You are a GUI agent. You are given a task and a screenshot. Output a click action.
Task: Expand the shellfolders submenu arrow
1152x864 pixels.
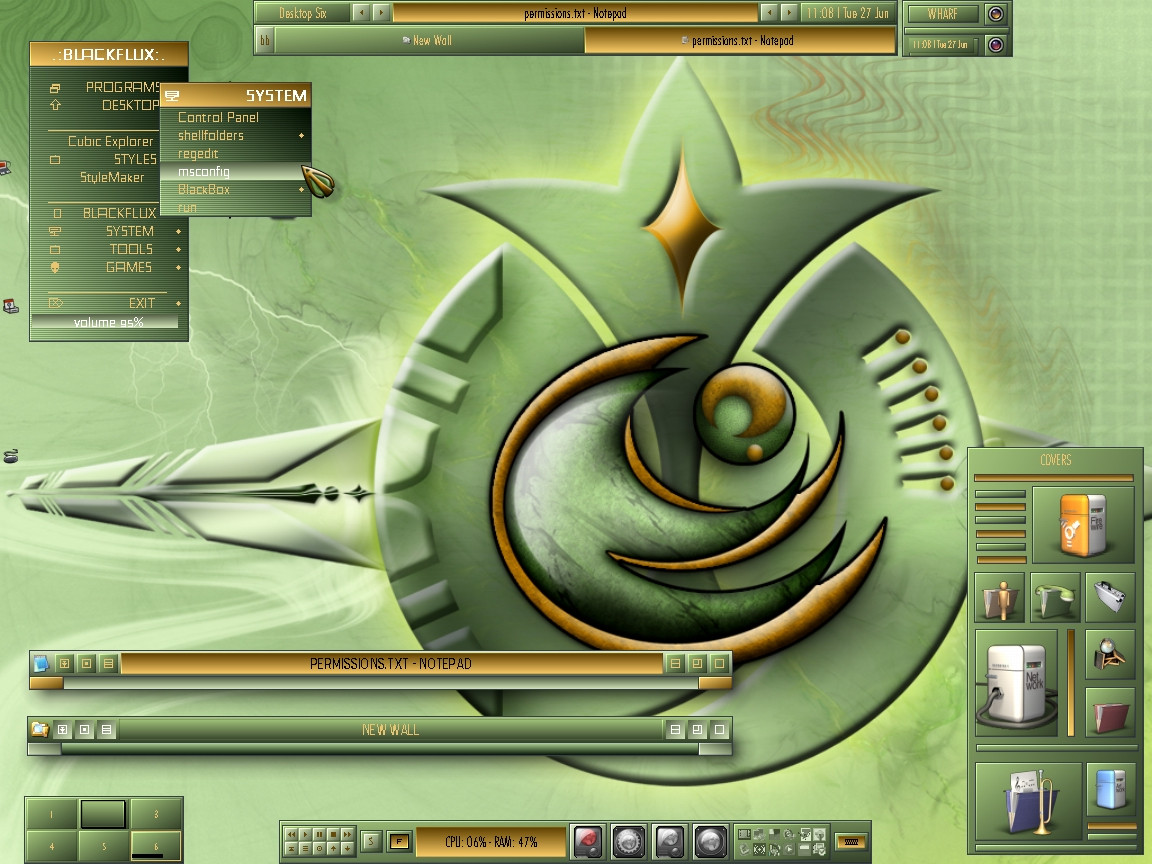point(301,135)
